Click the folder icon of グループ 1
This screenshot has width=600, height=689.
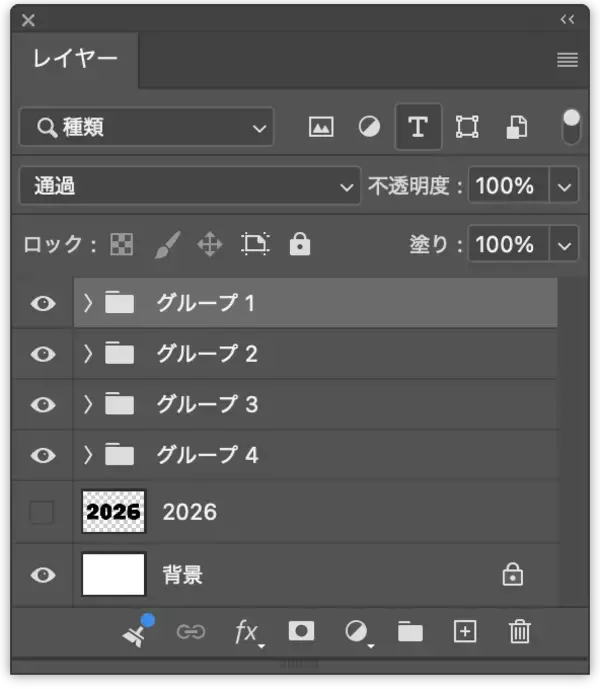point(120,302)
